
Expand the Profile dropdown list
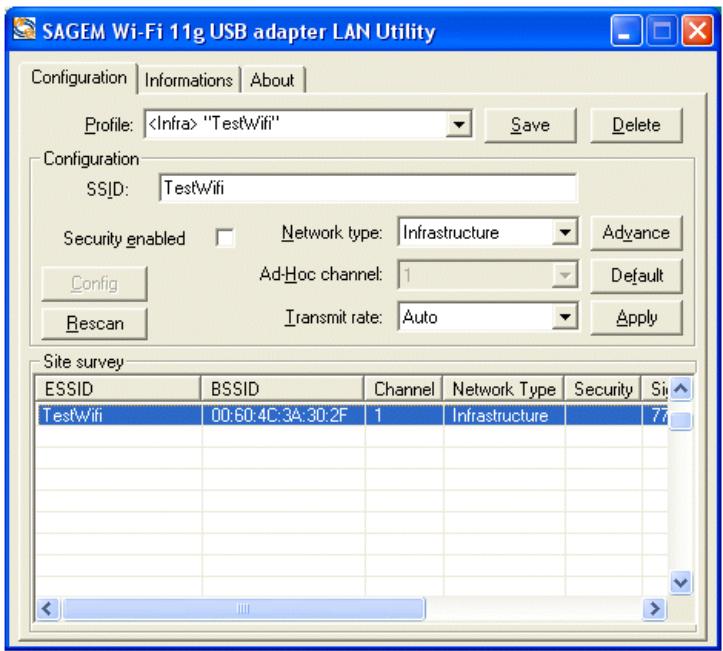coord(458,124)
